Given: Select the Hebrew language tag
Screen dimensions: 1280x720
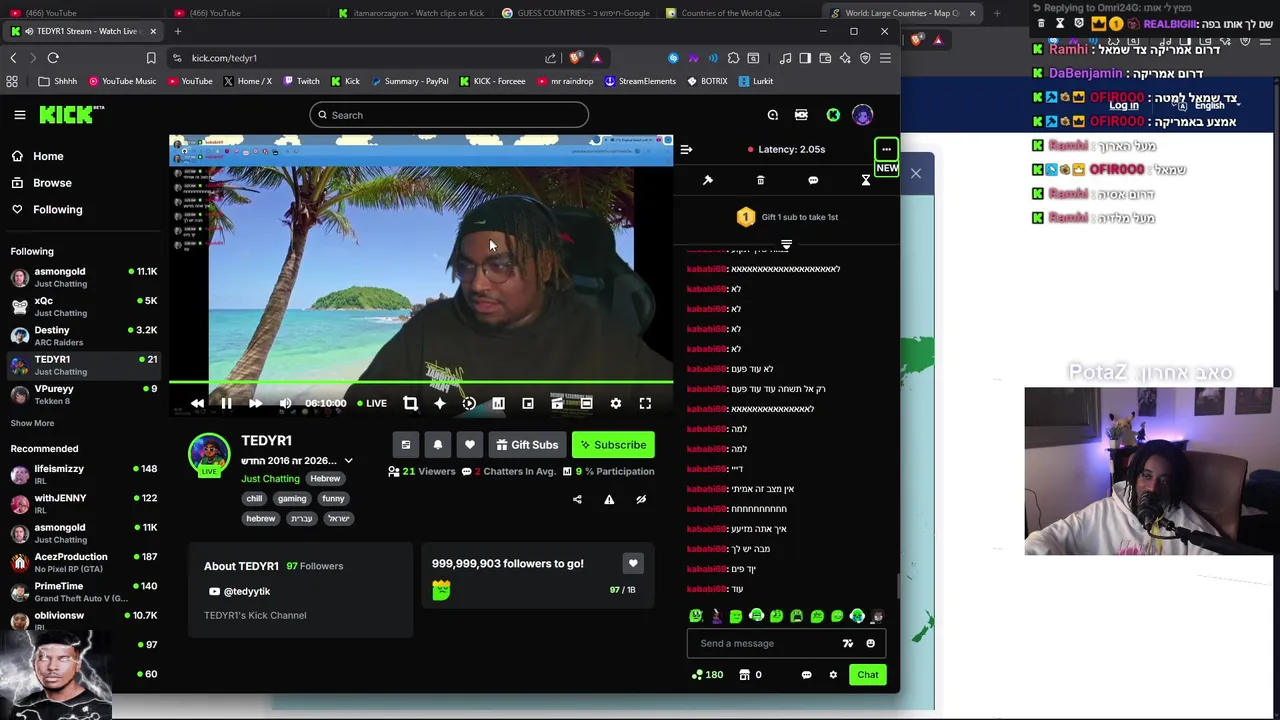Looking at the screenshot, I should [x=325, y=479].
